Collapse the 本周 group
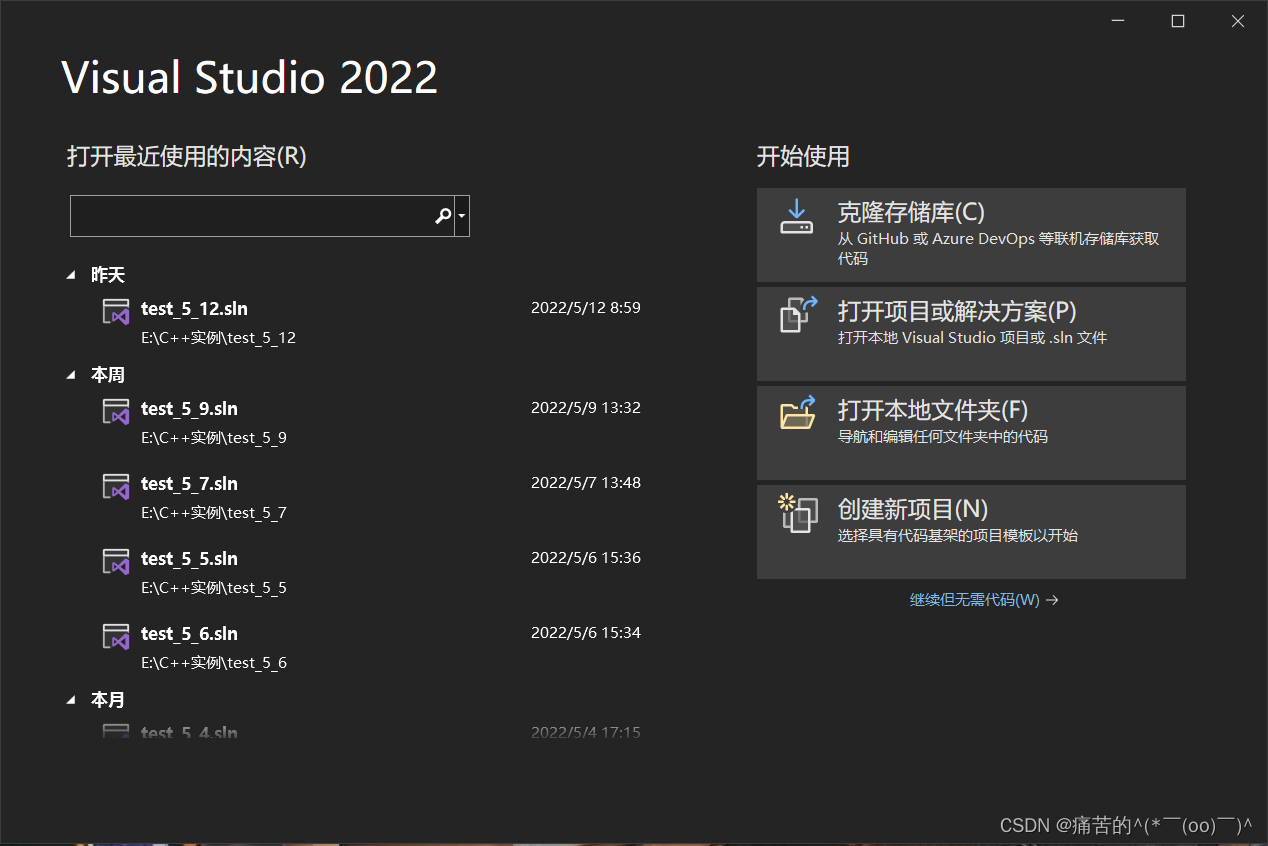 (x=71, y=374)
